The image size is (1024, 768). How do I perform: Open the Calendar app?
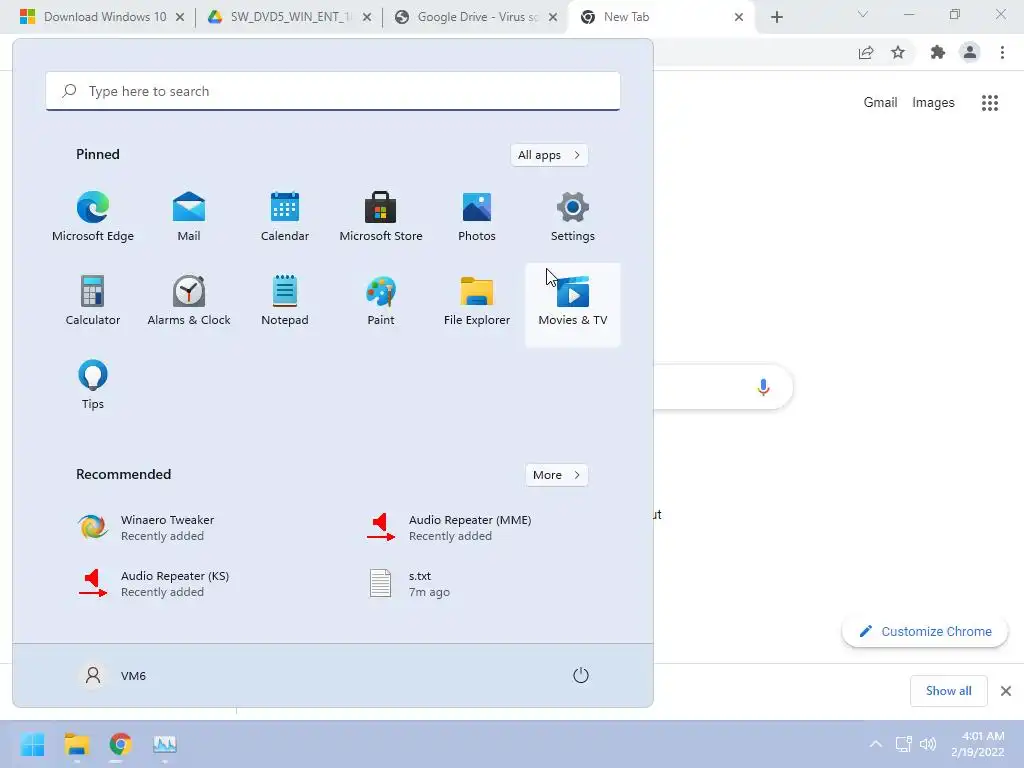285,217
